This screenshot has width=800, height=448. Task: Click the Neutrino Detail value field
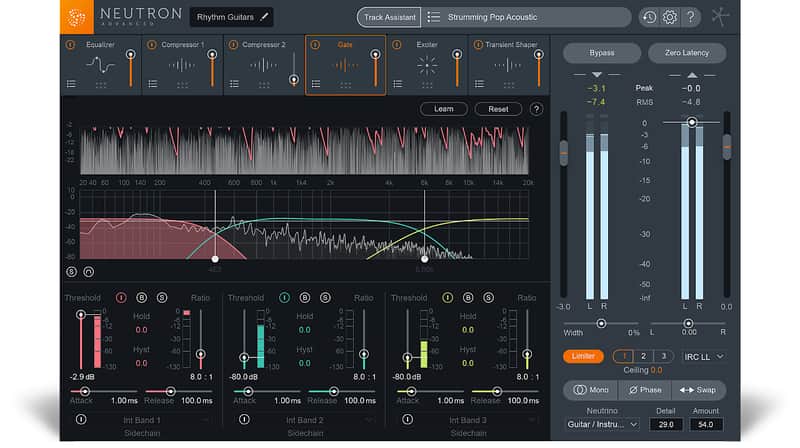[666, 425]
